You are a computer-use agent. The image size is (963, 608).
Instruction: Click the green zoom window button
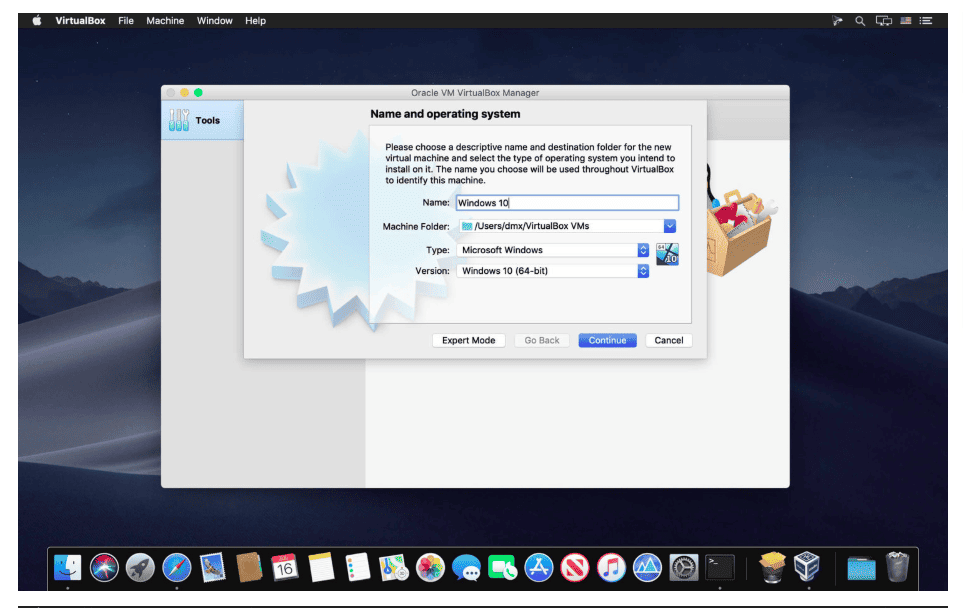[x=198, y=93]
